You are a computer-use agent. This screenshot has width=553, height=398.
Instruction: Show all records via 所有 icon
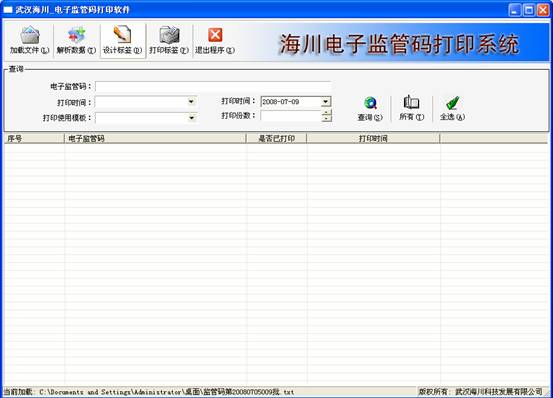[x=411, y=109]
